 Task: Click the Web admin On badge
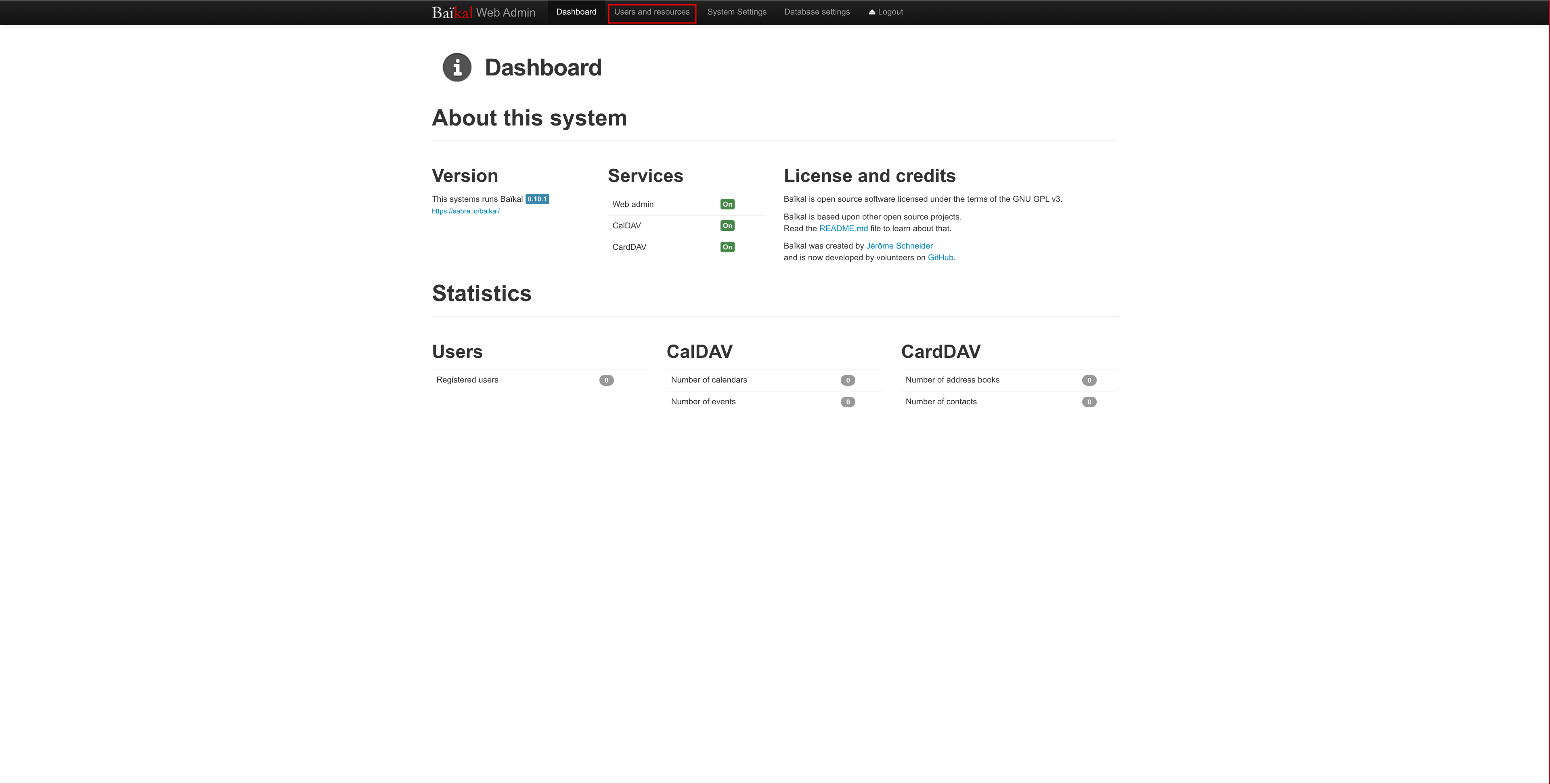[727, 205]
